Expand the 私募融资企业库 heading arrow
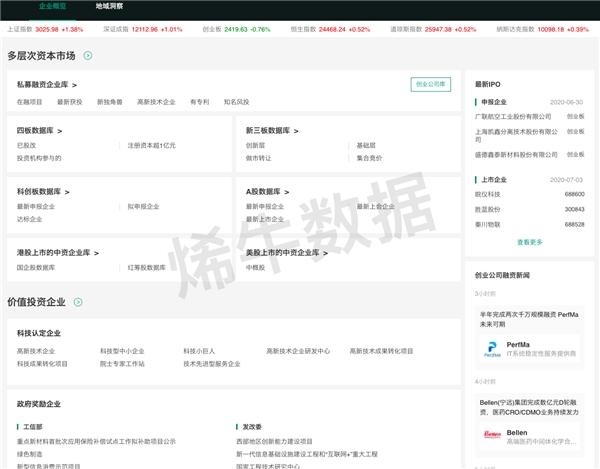This screenshot has height=469, width=600. pos(74,85)
